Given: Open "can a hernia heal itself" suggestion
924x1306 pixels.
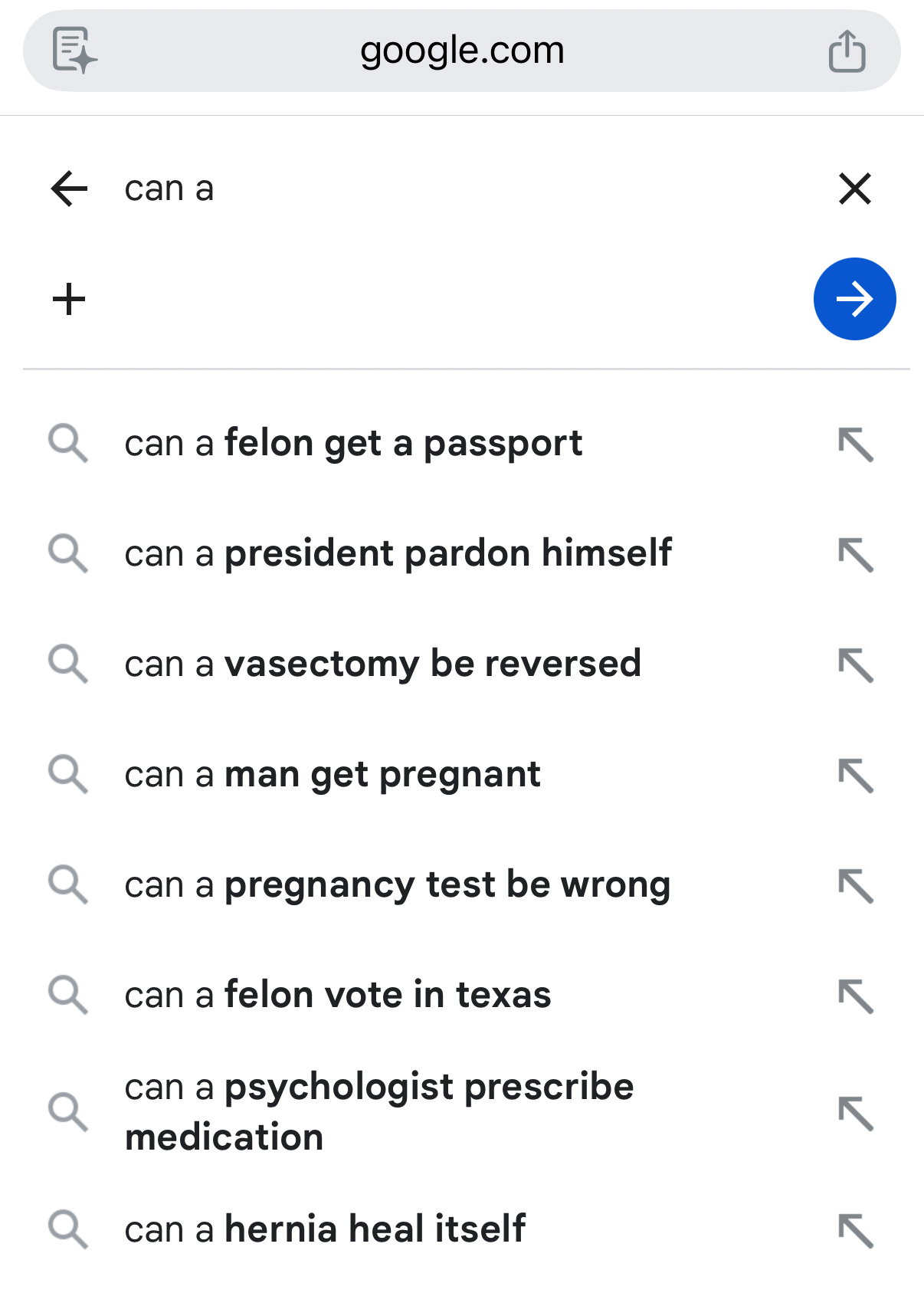Looking at the screenshot, I should coord(325,1229).
